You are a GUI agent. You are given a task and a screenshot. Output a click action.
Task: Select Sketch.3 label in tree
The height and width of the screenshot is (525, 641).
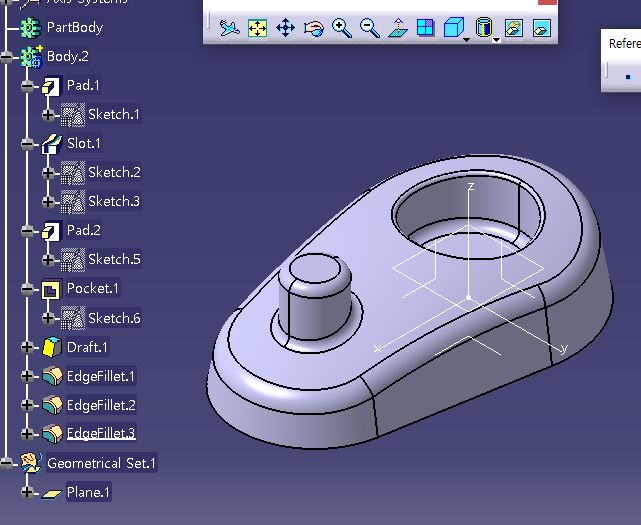tap(114, 201)
